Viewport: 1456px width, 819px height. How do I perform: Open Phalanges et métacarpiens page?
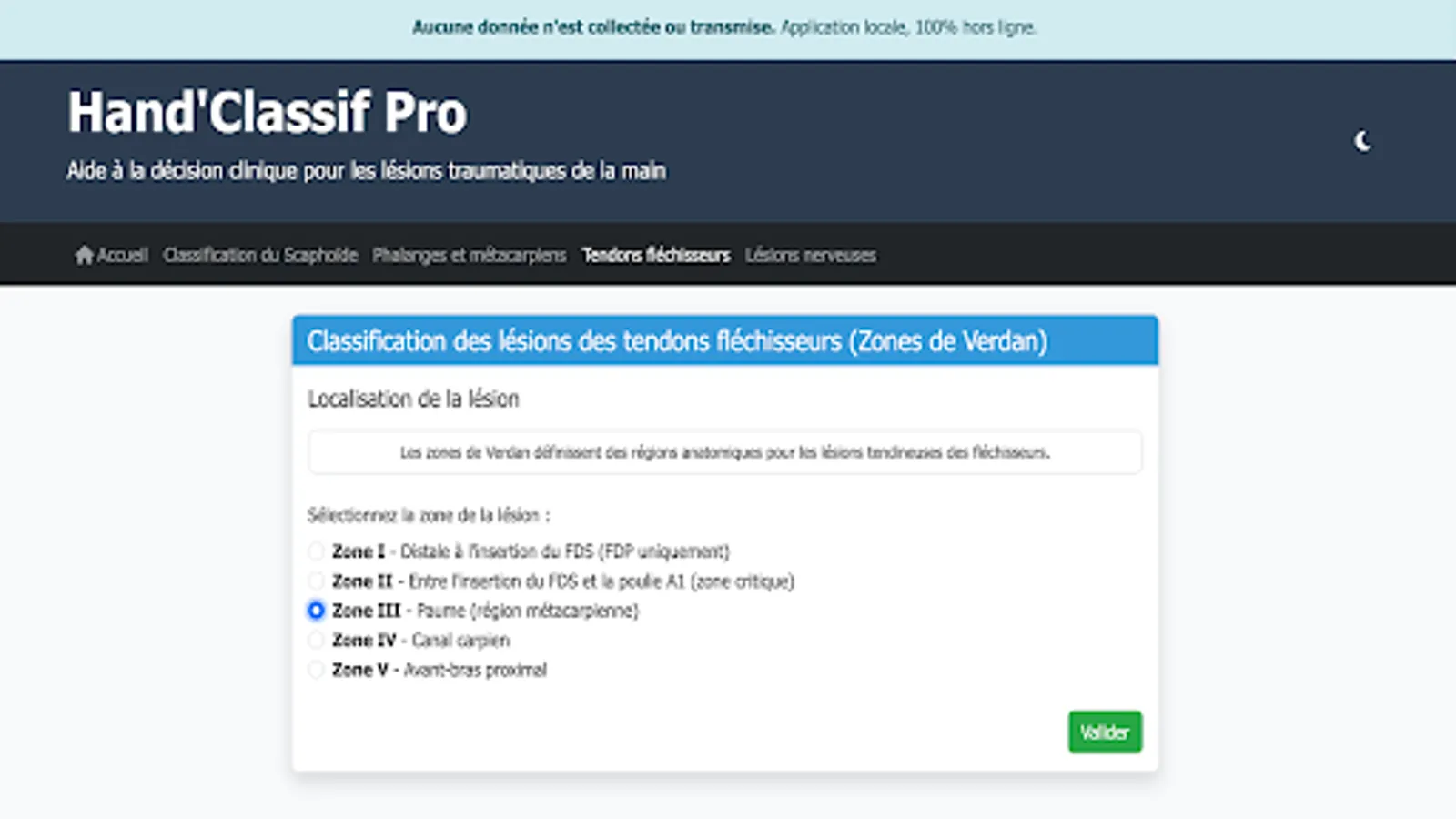469,255
